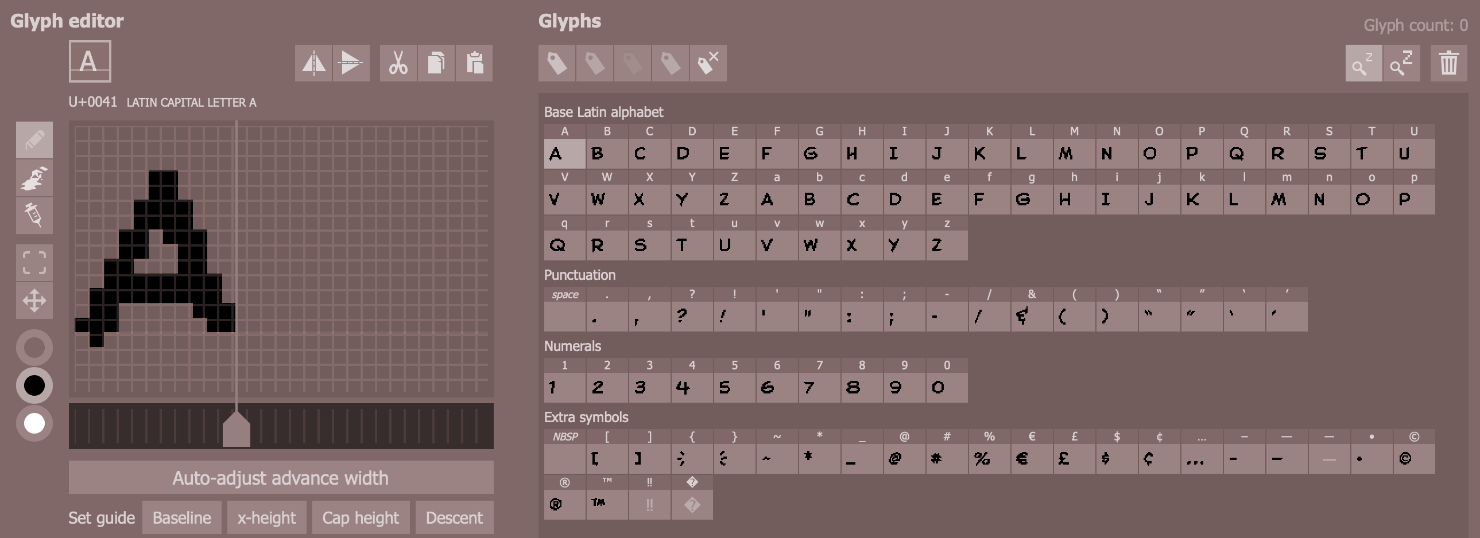
Task: Select capital M glyph cell
Action: coord(1074,146)
